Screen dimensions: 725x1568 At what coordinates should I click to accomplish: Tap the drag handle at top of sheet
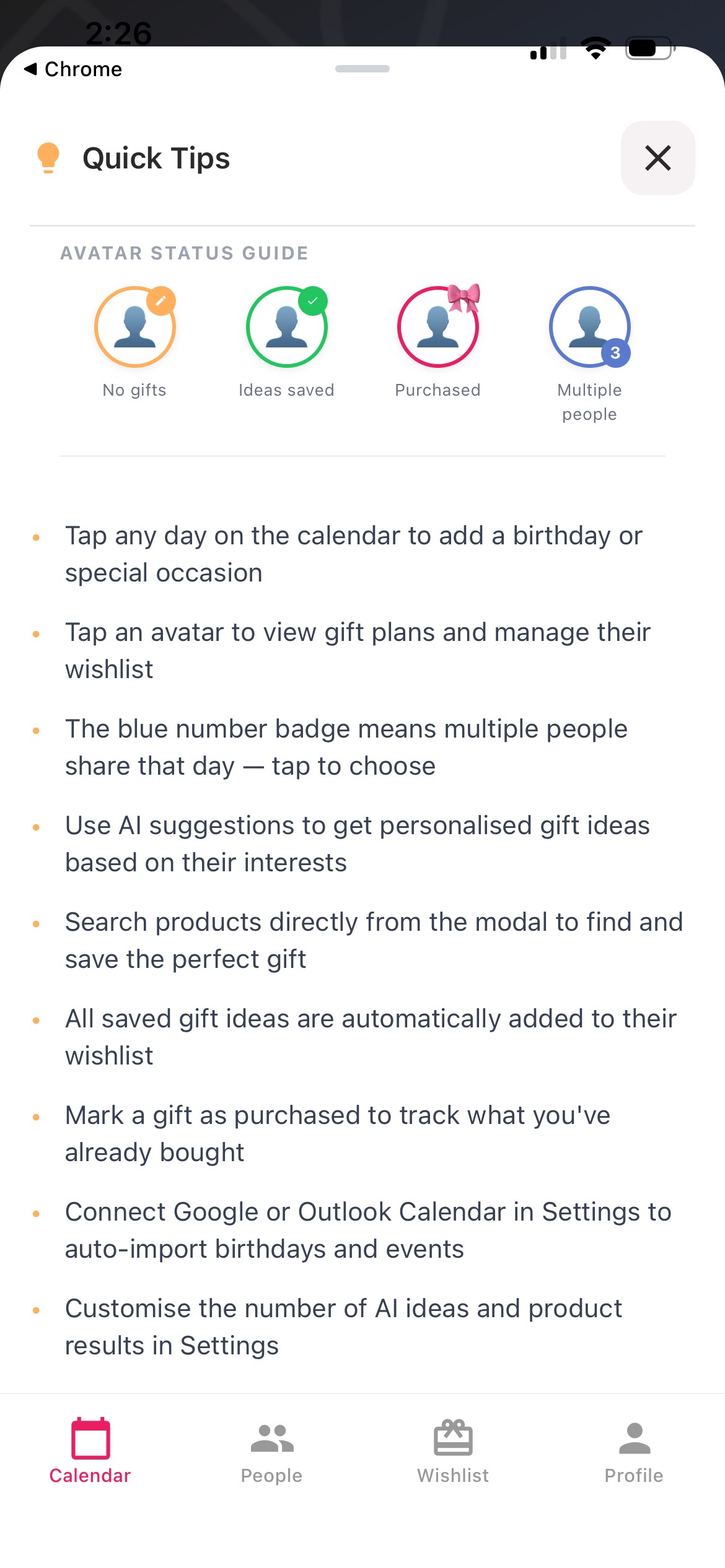tap(362, 70)
